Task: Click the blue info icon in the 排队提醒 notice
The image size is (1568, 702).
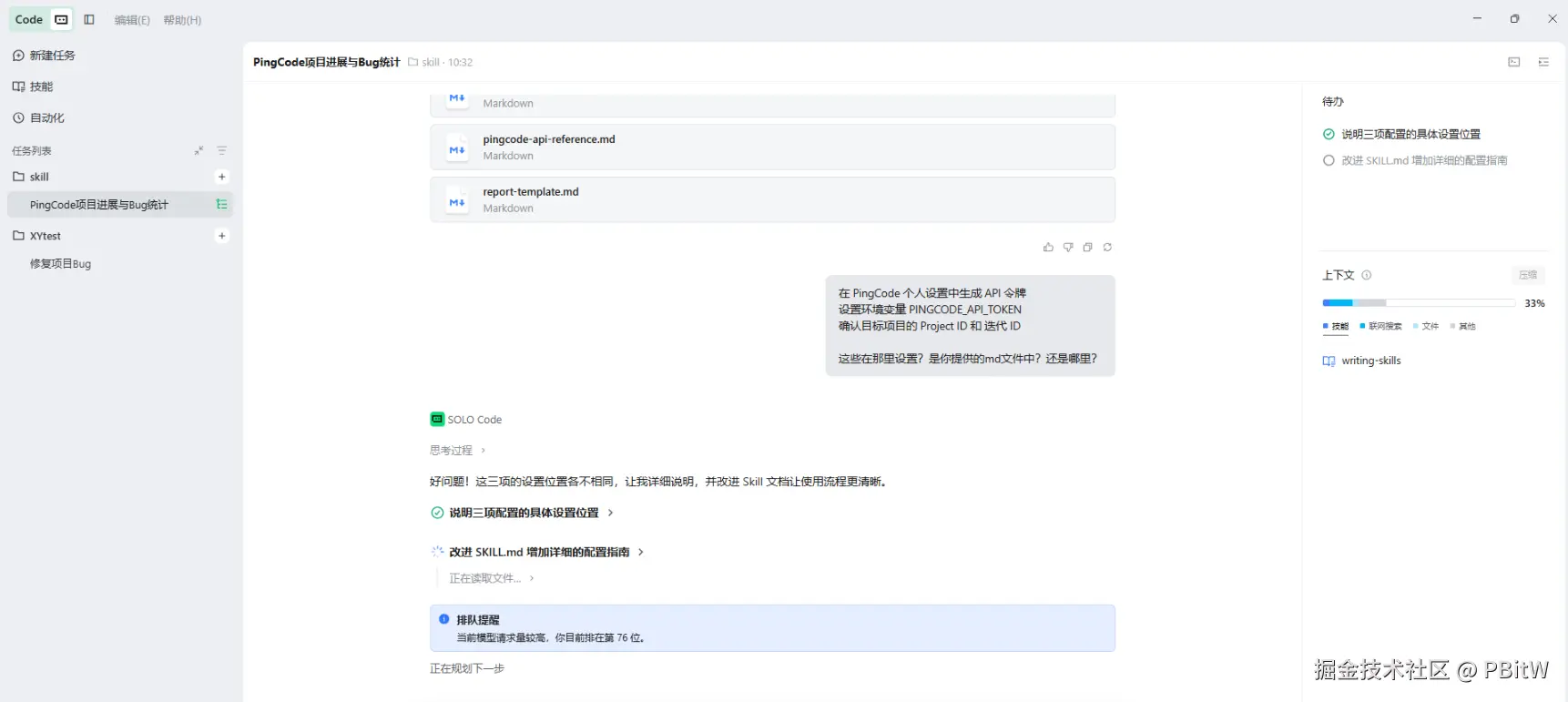Action: [444, 619]
